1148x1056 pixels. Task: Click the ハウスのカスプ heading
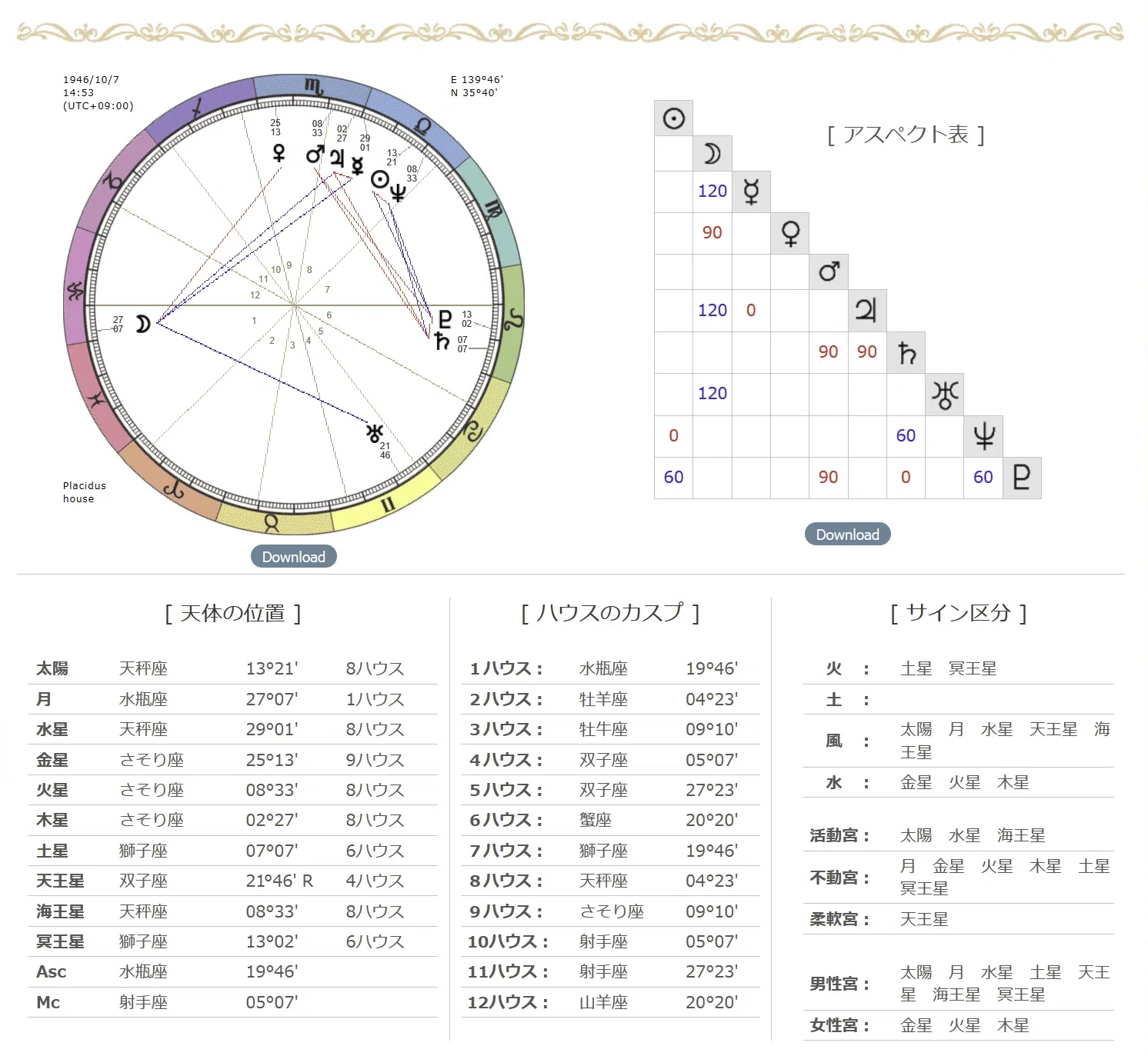(610, 613)
